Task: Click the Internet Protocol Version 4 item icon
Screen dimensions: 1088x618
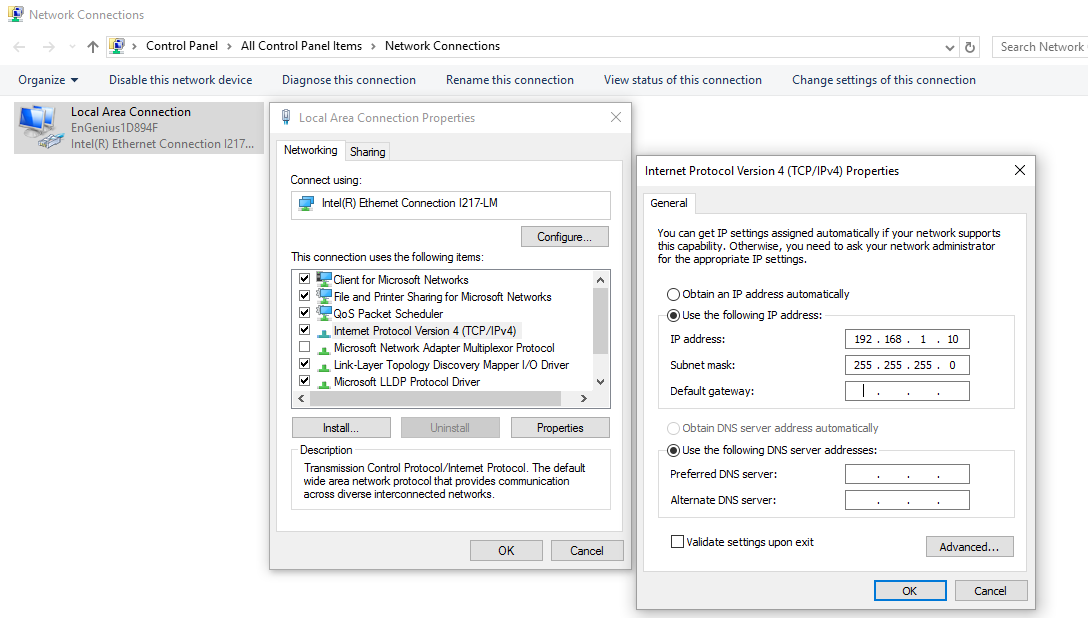Action: click(324, 332)
